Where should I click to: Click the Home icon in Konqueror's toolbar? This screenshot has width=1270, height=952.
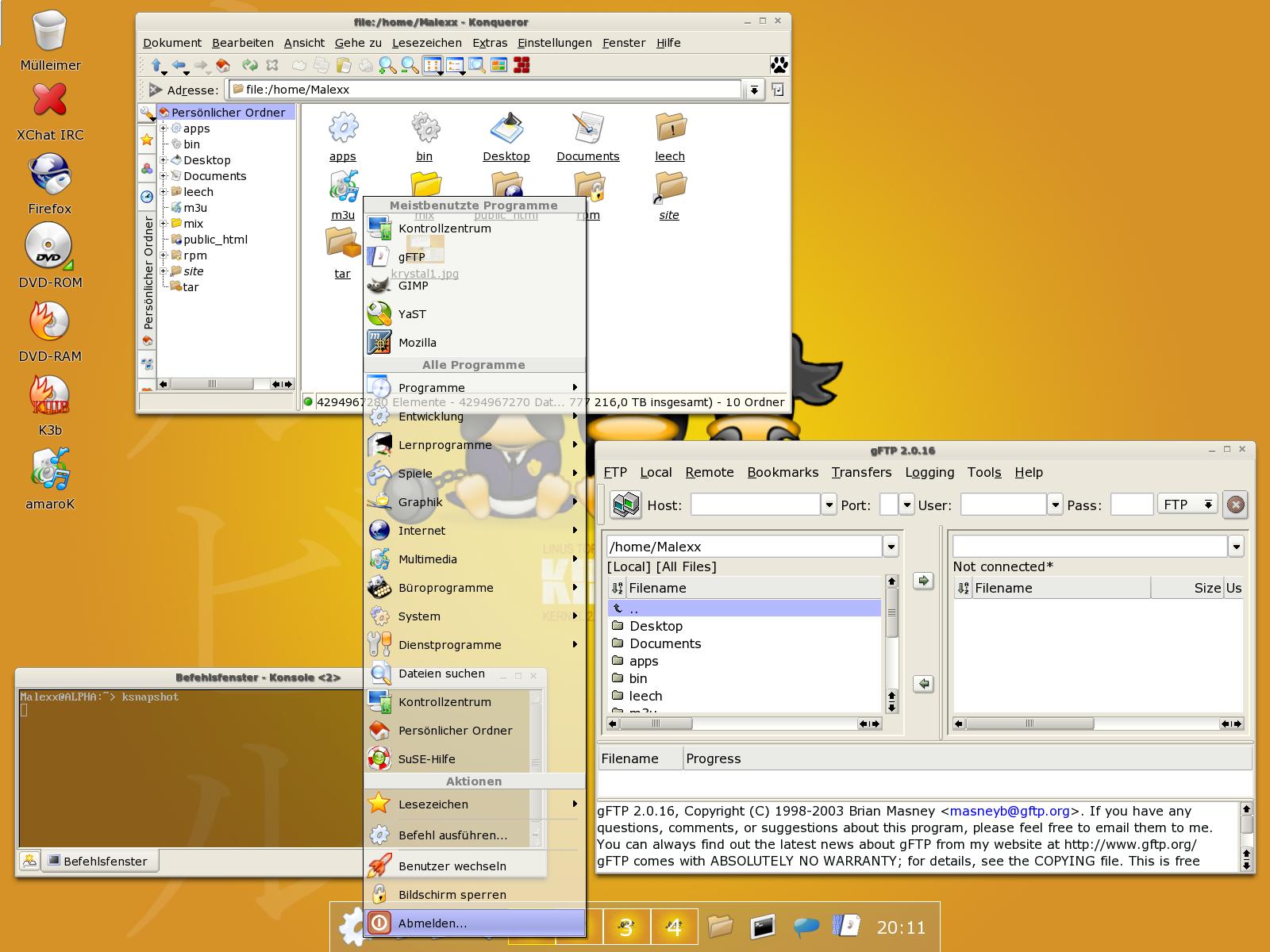[x=224, y=66]
